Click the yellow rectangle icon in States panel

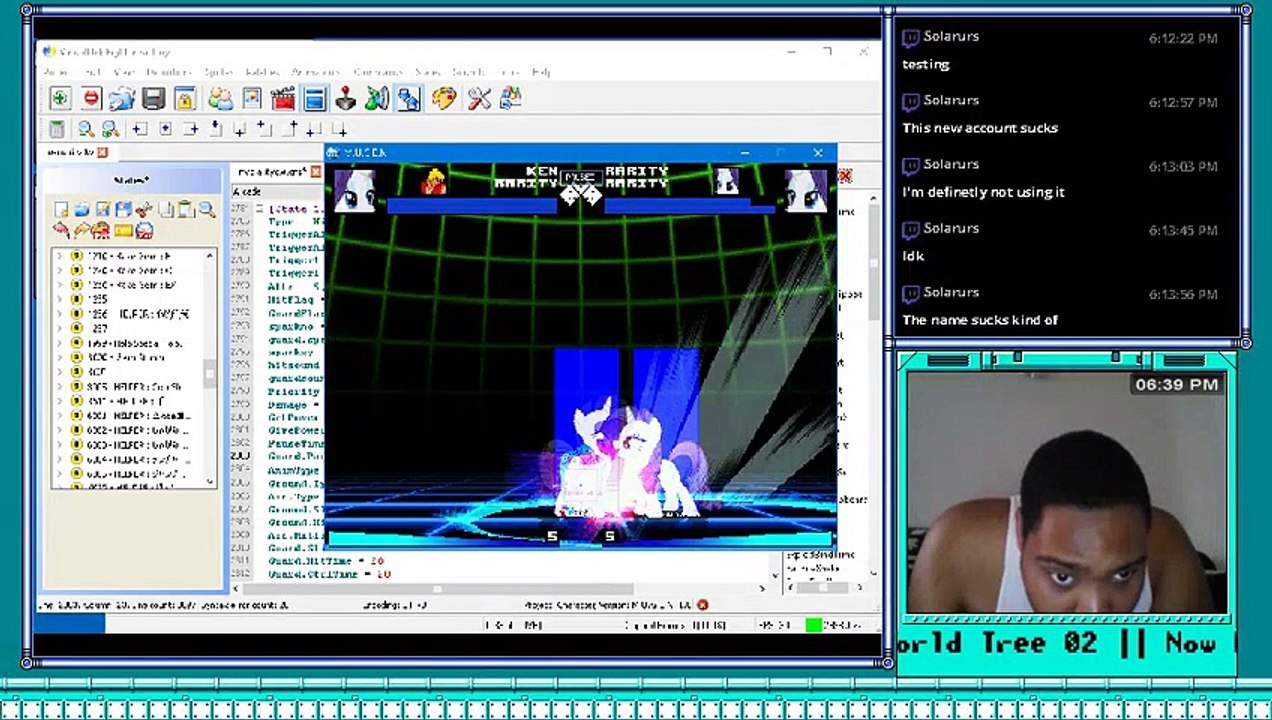(123, 231)
